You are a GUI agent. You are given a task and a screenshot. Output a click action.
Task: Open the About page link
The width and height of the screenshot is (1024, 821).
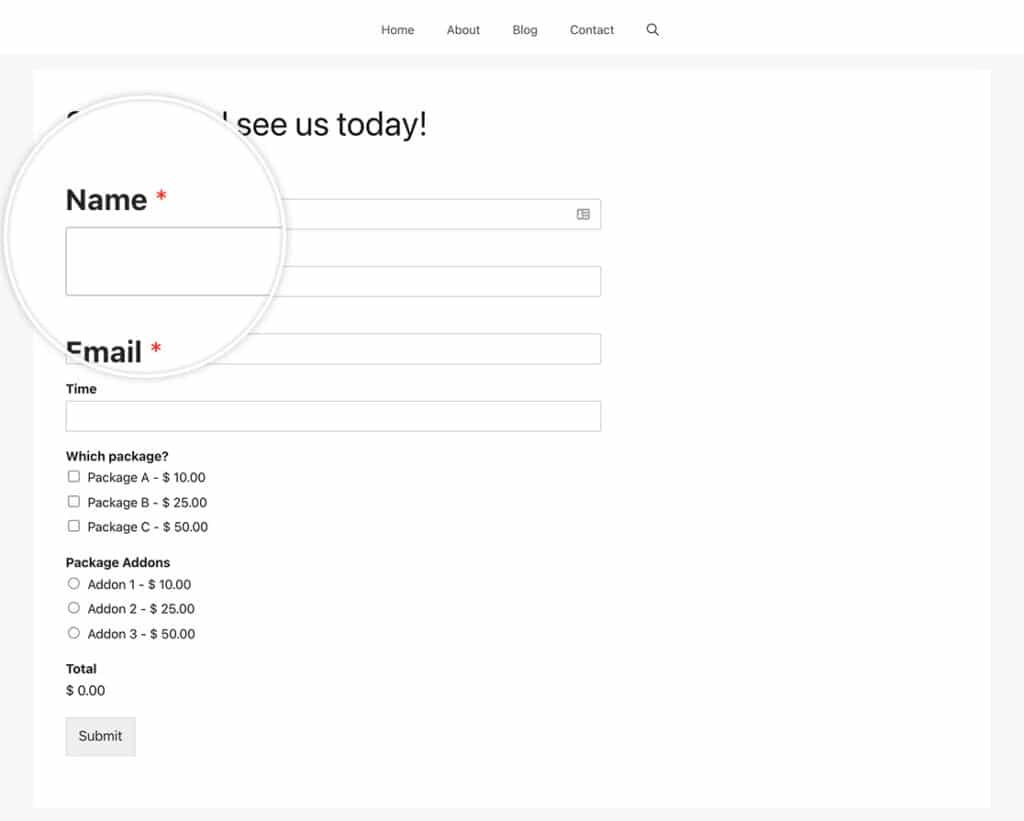pos(463,30)
